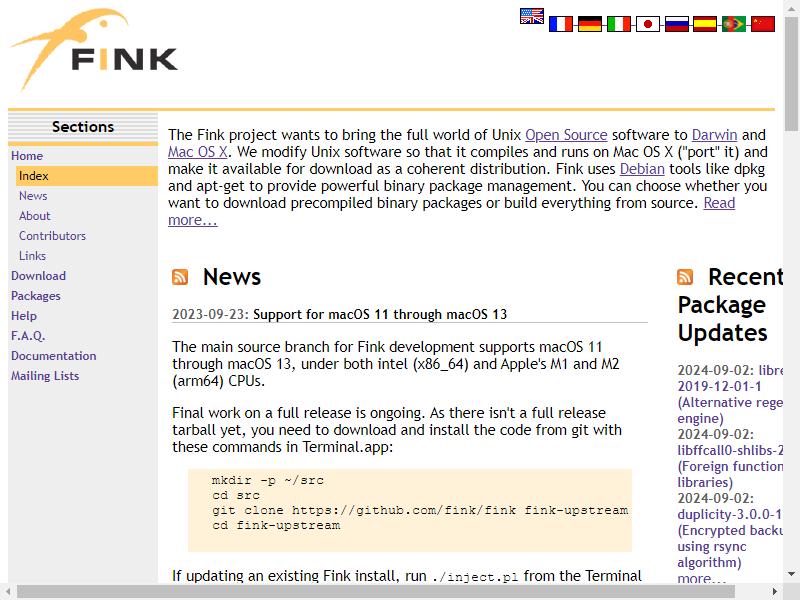This screenshot has width=800, height=600.
Task: Switch to the Spanish flag
Action: 705,24
